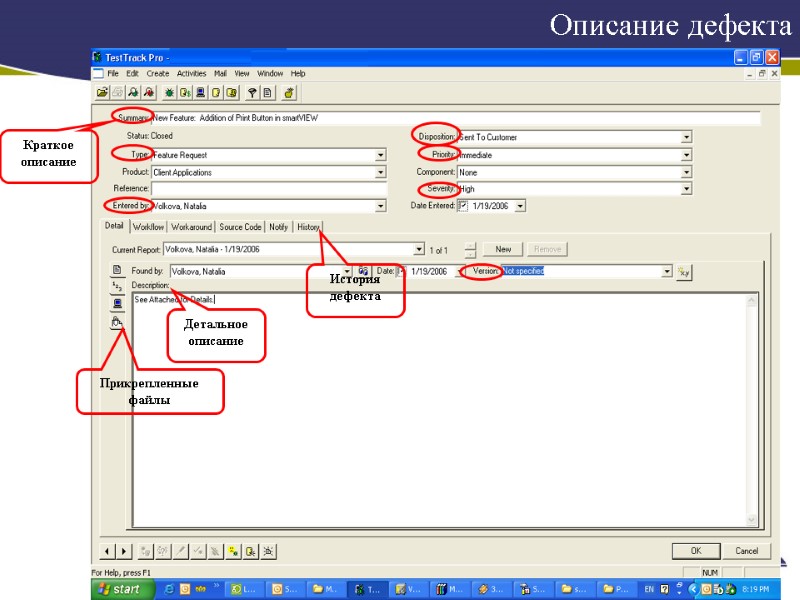Expand the Current Report dropdown

tap(419, 249)
